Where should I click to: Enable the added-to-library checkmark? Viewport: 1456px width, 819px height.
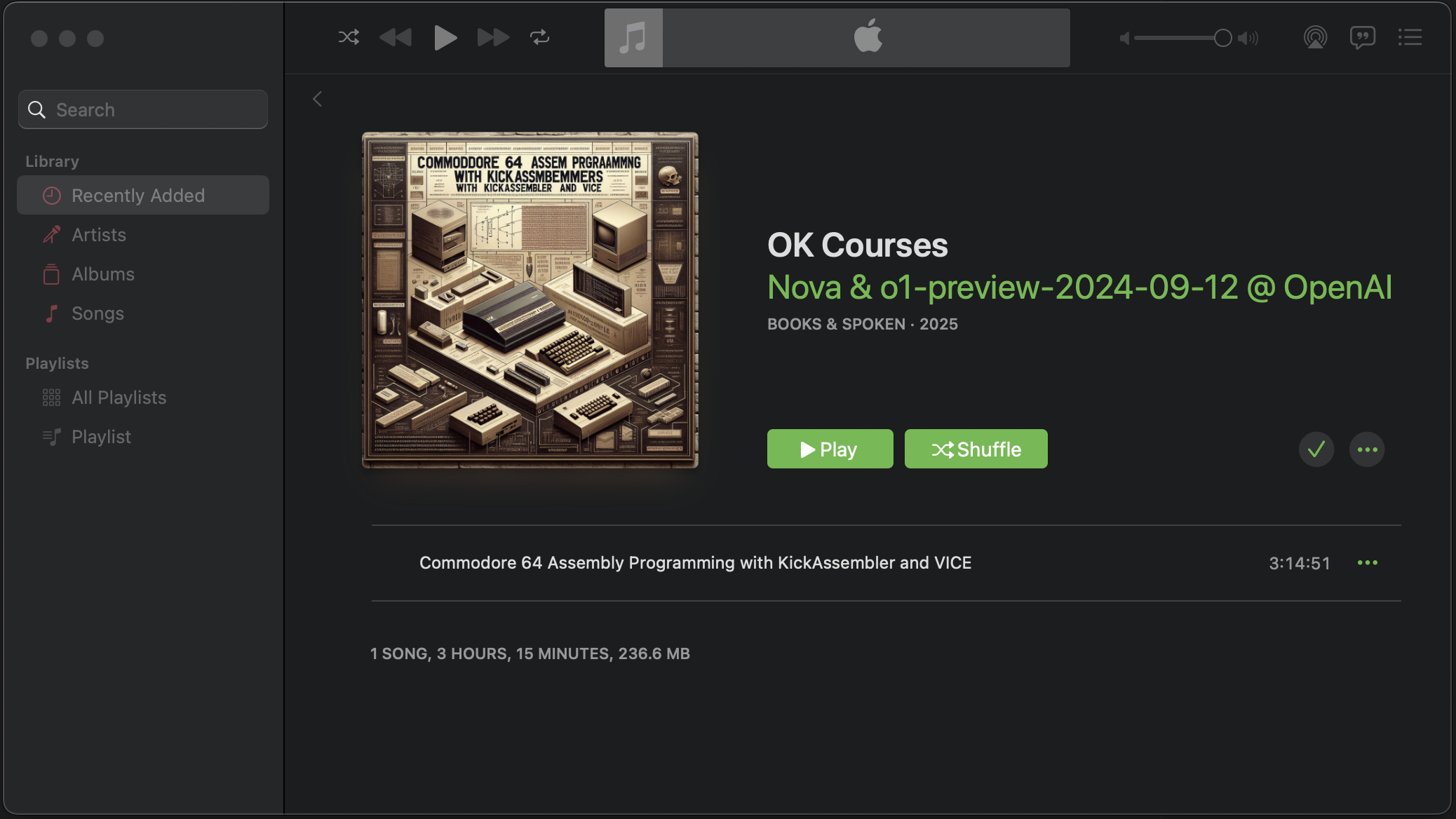click(x=1316, y=448)
